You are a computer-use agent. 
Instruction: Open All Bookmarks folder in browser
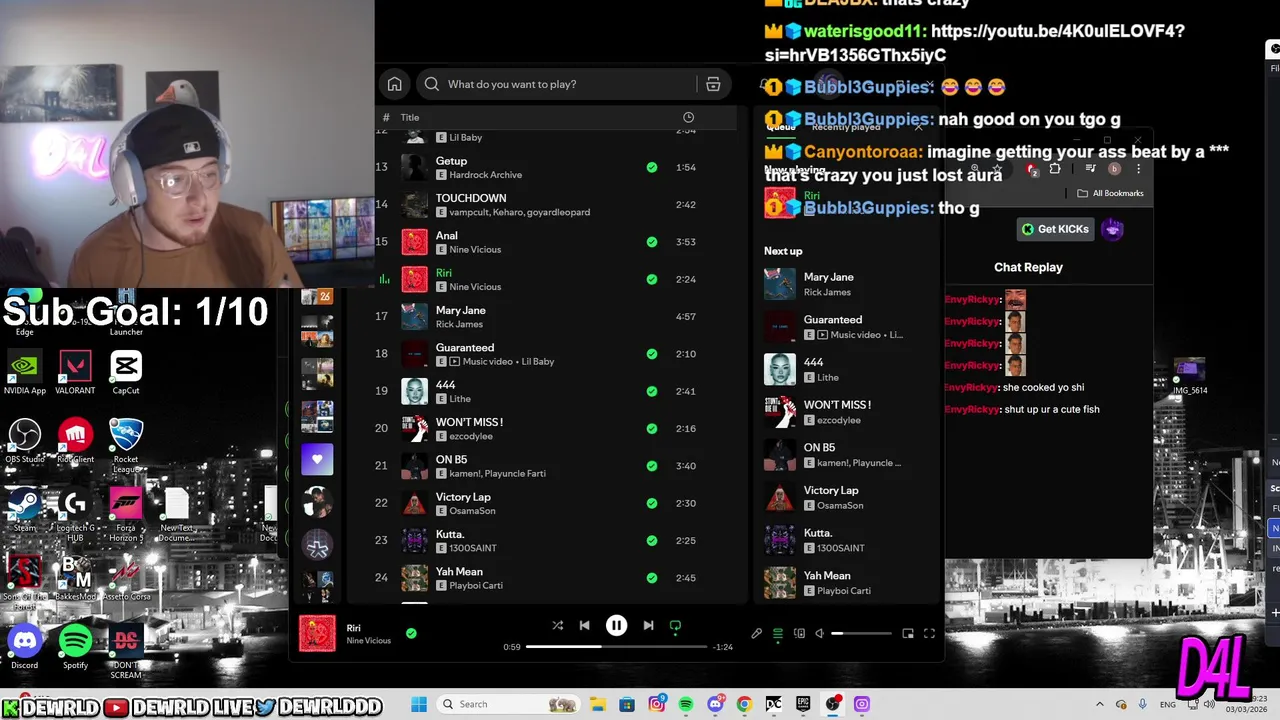click(x=1110, y=193)
